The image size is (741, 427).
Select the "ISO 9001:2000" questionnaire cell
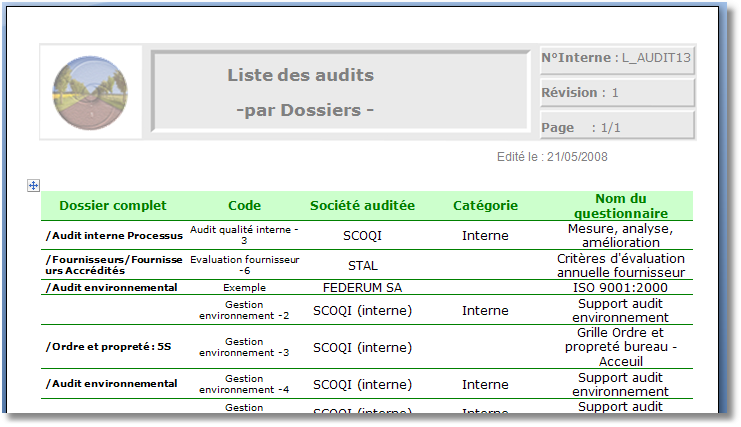click(x=619, y=287)
